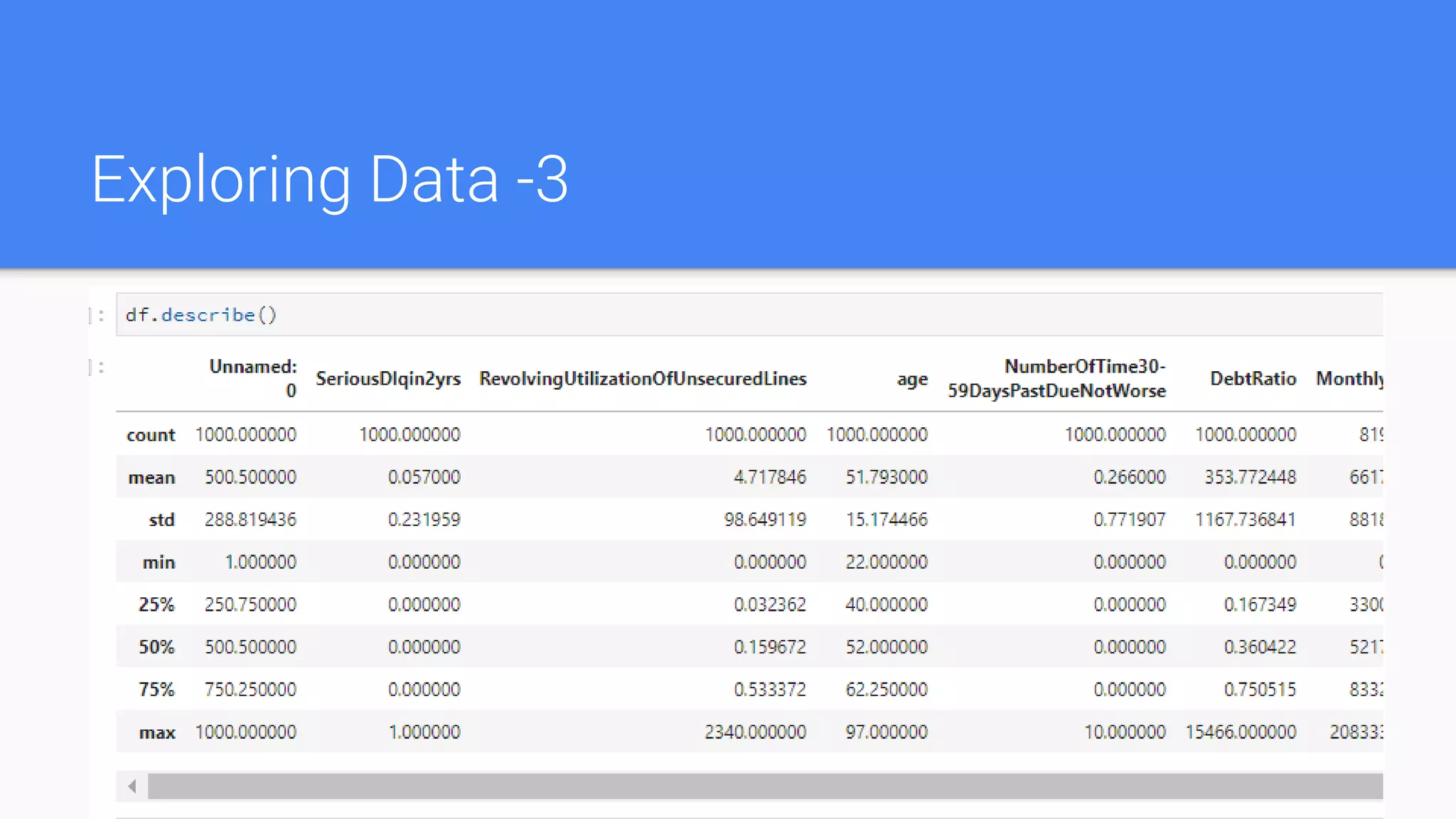Click the value 0.360422 in 50% row
The image size is (1456, 819).
pos(1260,647)
